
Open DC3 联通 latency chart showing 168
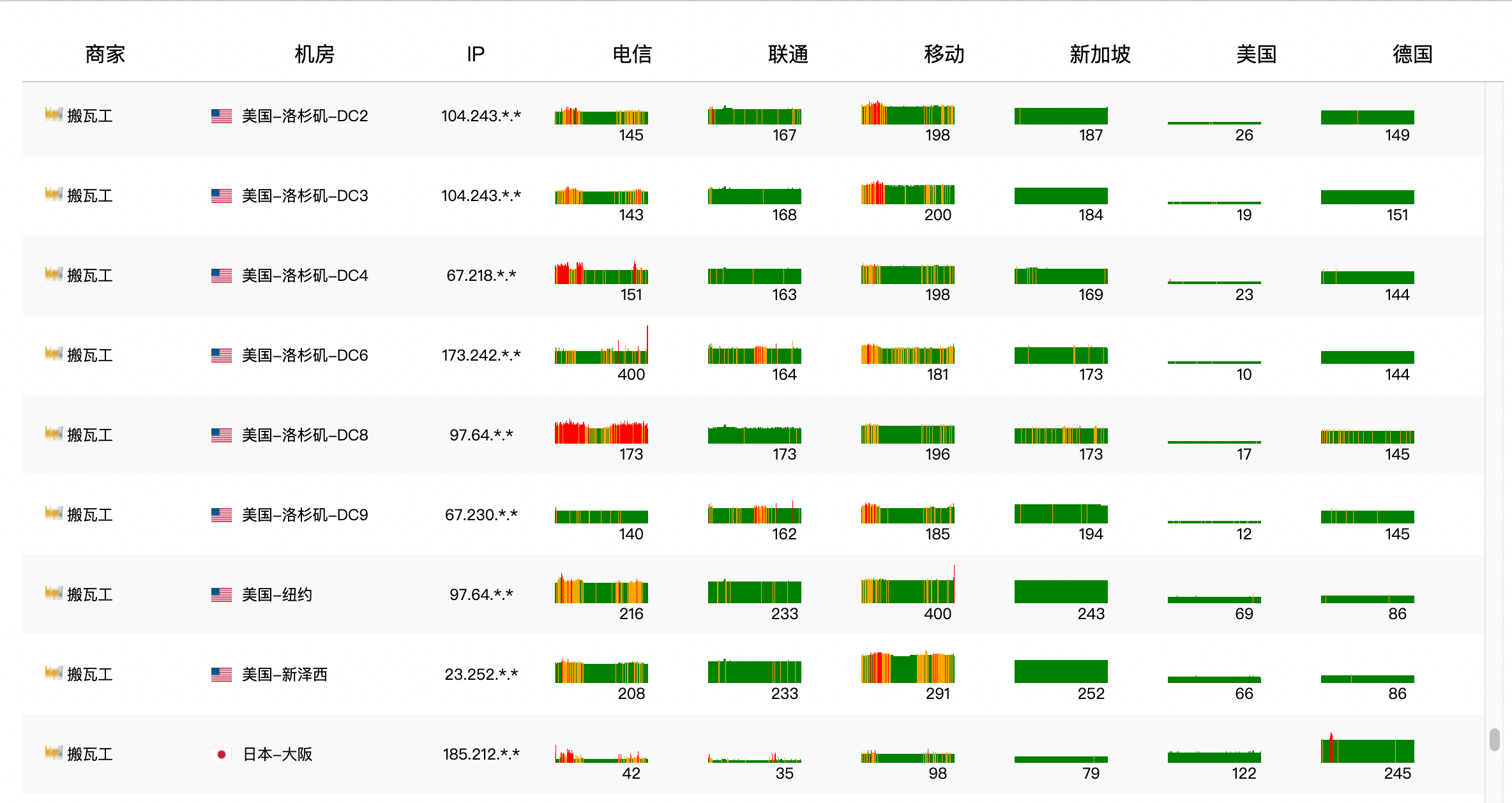pos(755,195)
